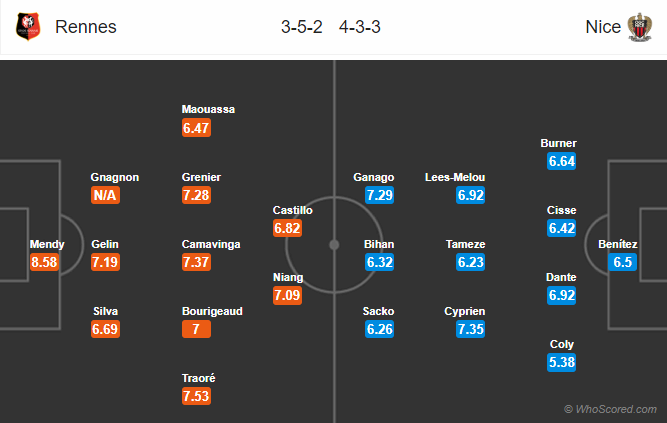Click Benítez's 6.5 rating badge
Screen dimensions: 667x423
pyautogui.click(x=623, y=262)
